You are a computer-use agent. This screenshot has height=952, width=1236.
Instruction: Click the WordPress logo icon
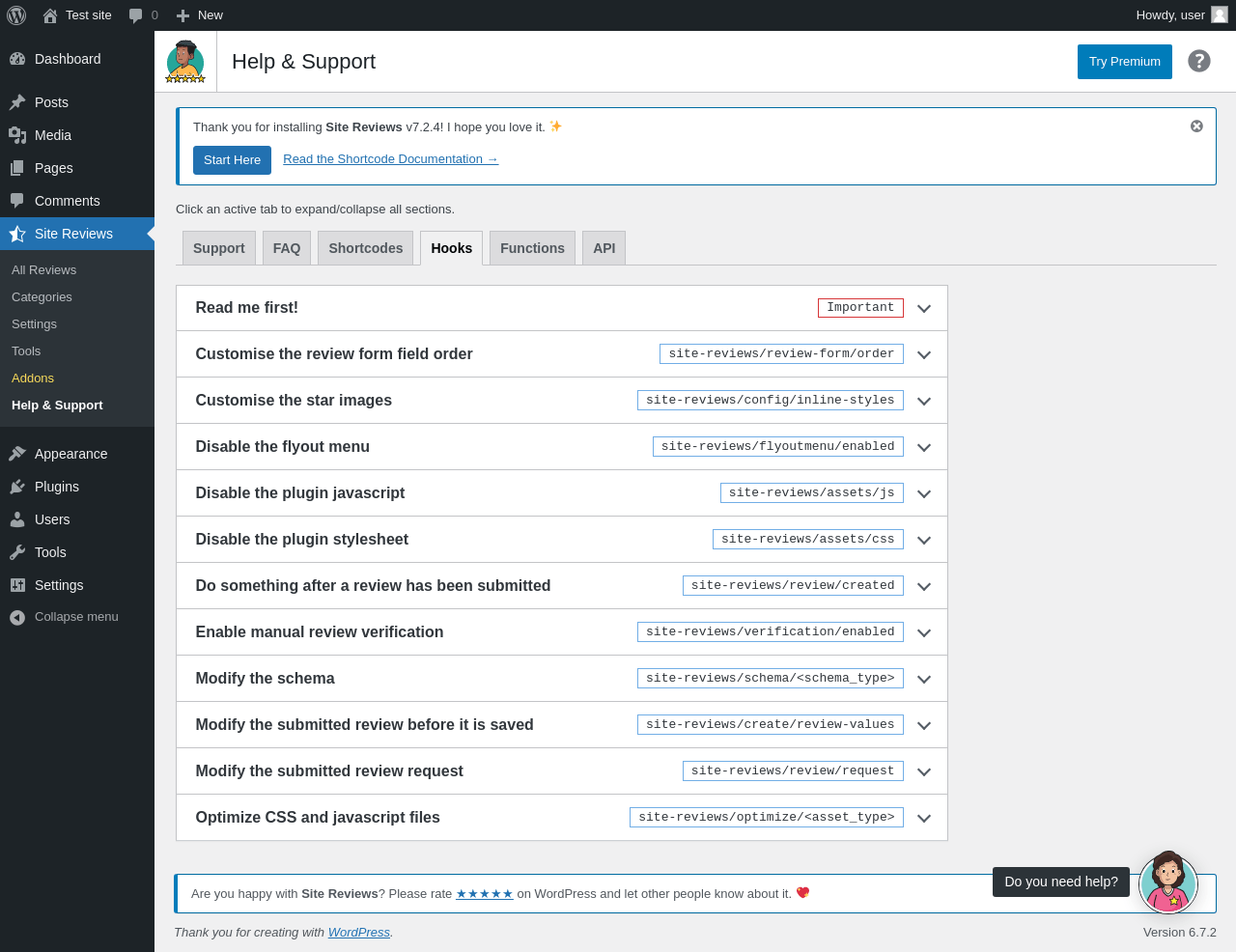point(16,15)
